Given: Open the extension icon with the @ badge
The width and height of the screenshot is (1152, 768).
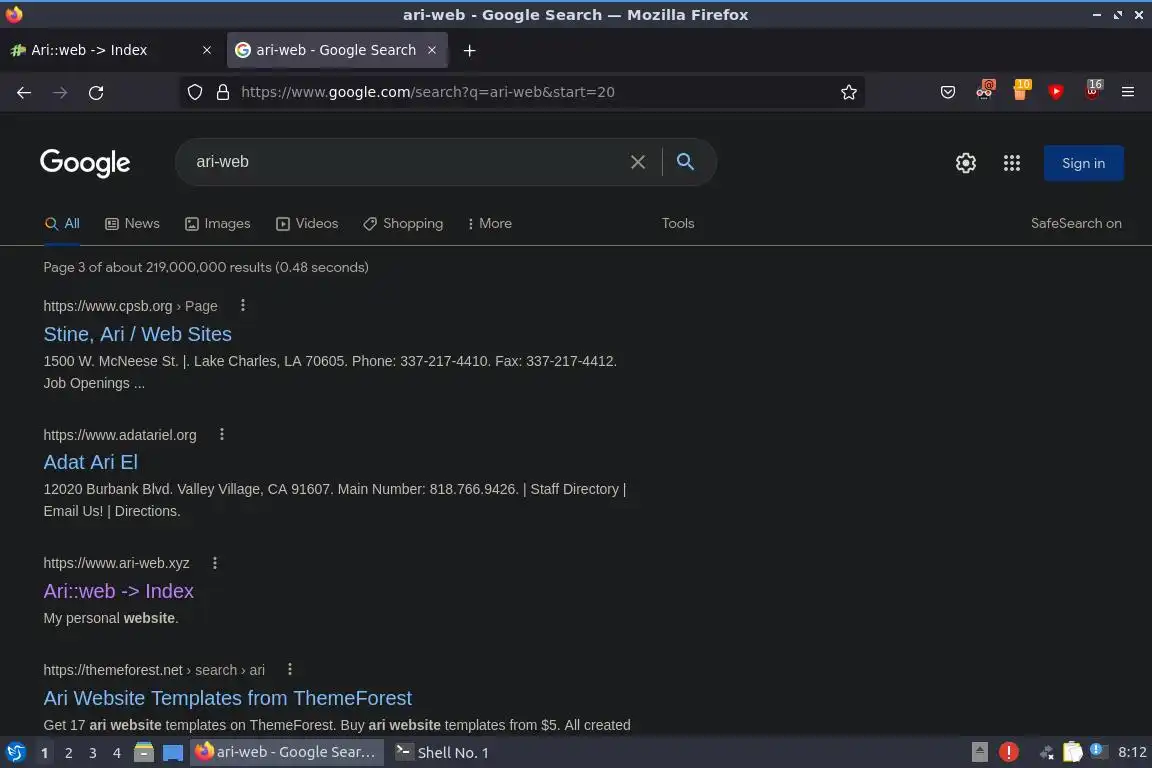Looking at the screenshot, I should click(x=984, y=90).
